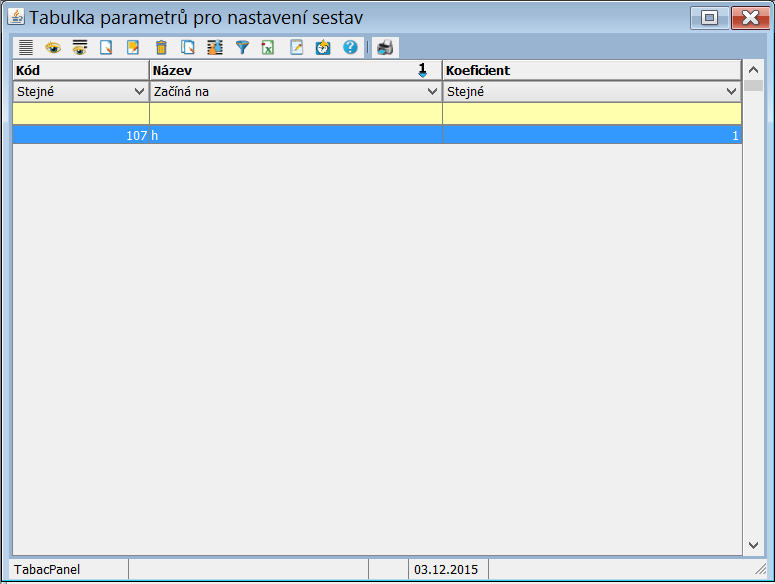The width and height of the screenshot is (775, 584).
Task: Click the list lines icon in toolbar
Action: pyautogui.click(x=25, y=47)
